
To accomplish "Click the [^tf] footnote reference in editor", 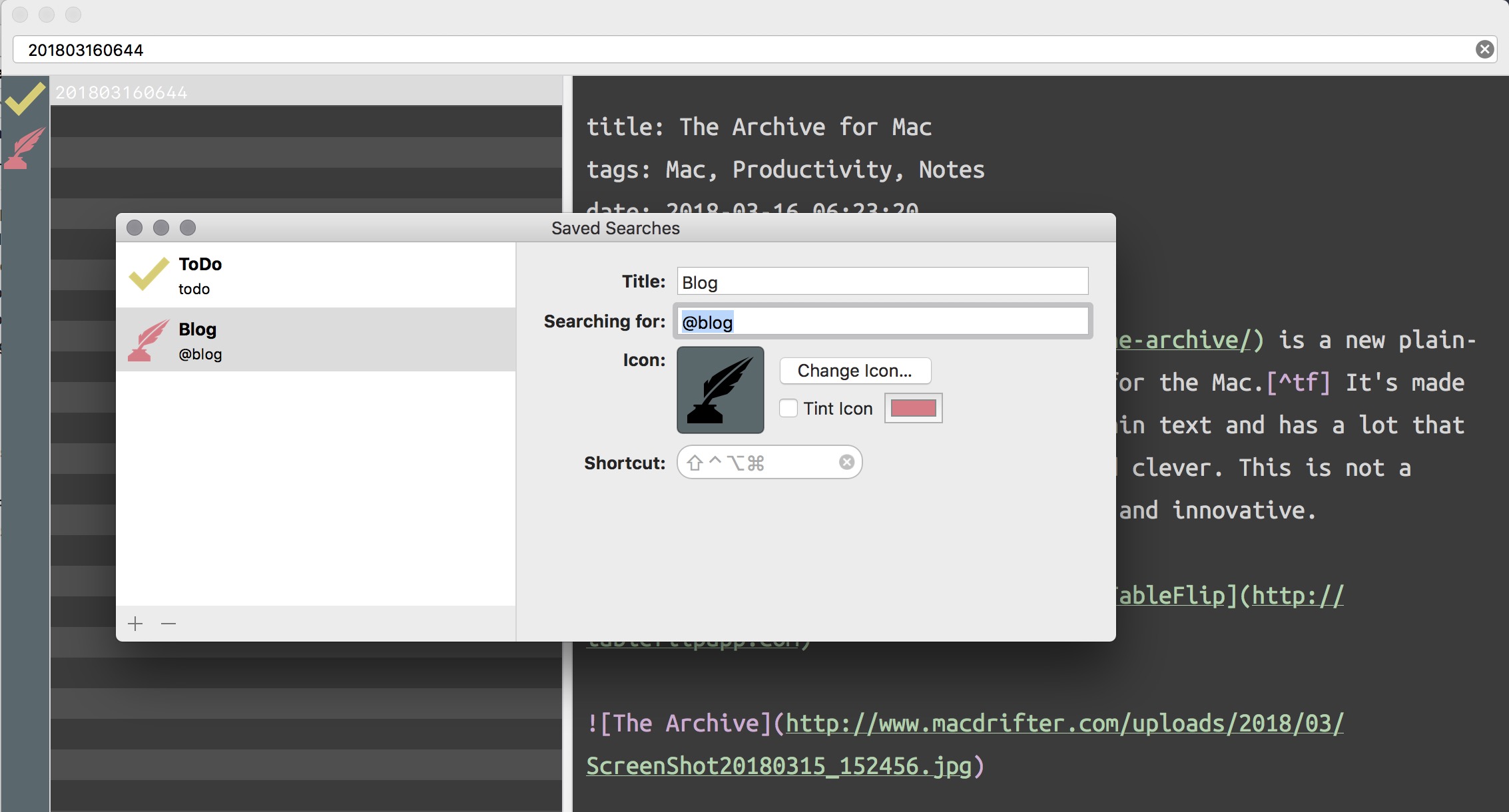I will 1298,383.
